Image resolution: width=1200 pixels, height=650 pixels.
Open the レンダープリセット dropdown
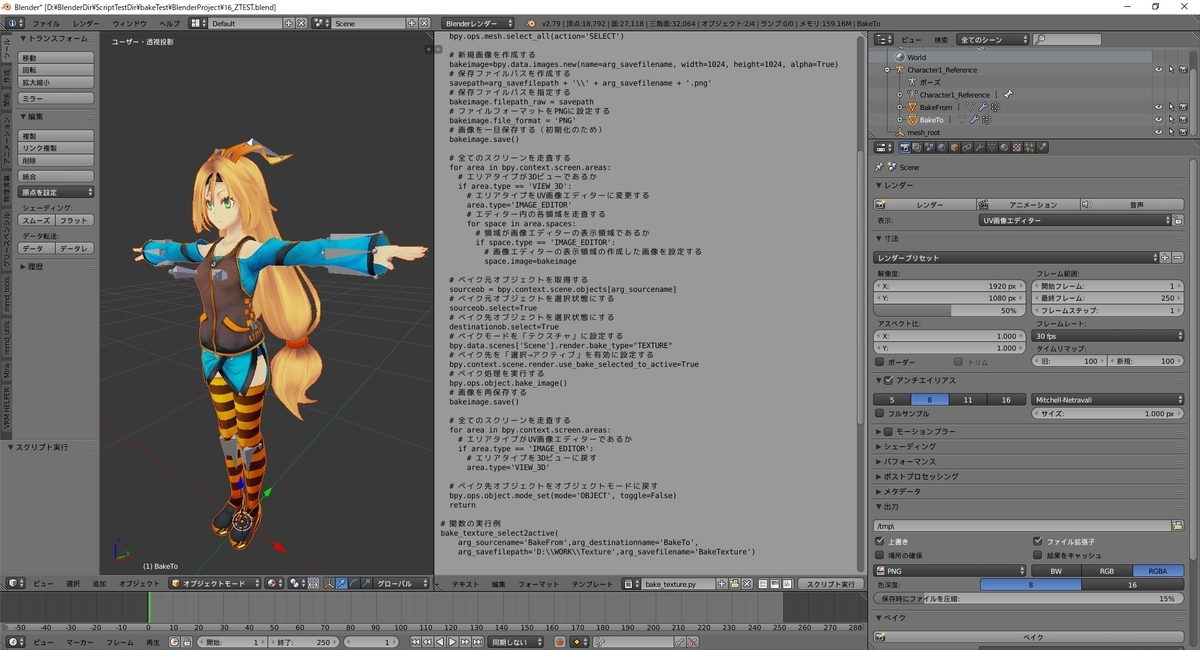pos(1016,258)
